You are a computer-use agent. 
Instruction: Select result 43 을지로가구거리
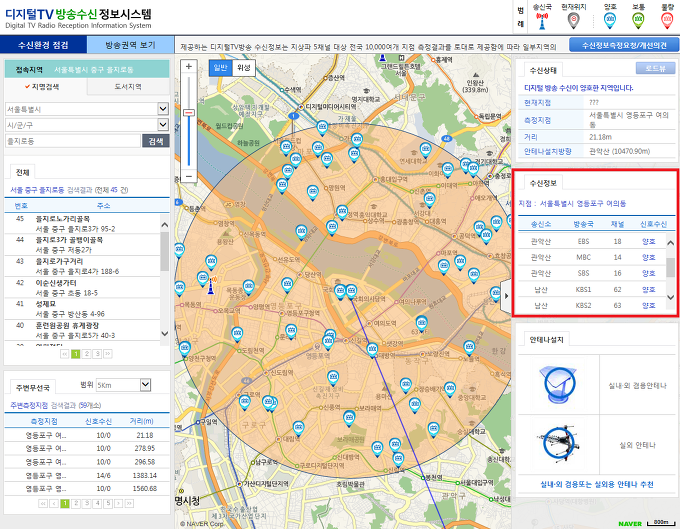click(x=82, y=266)
